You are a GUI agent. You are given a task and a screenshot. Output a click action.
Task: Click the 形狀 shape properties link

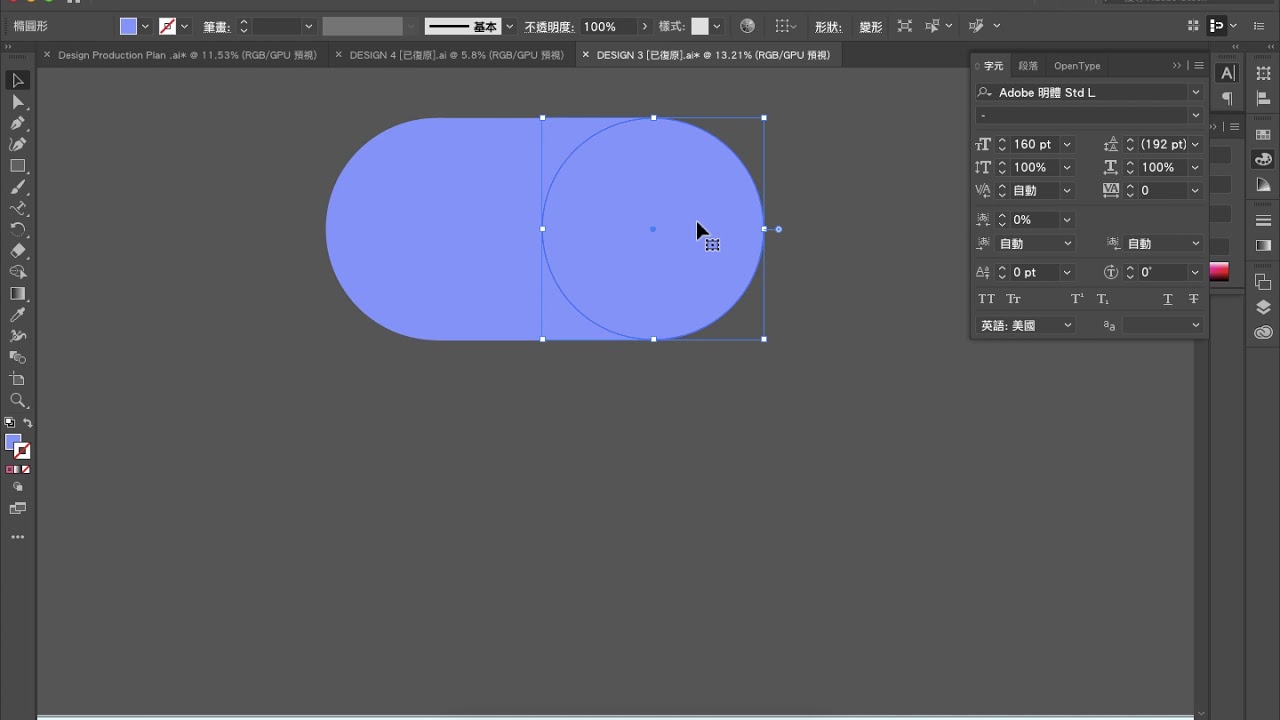(x=827, y=27)
